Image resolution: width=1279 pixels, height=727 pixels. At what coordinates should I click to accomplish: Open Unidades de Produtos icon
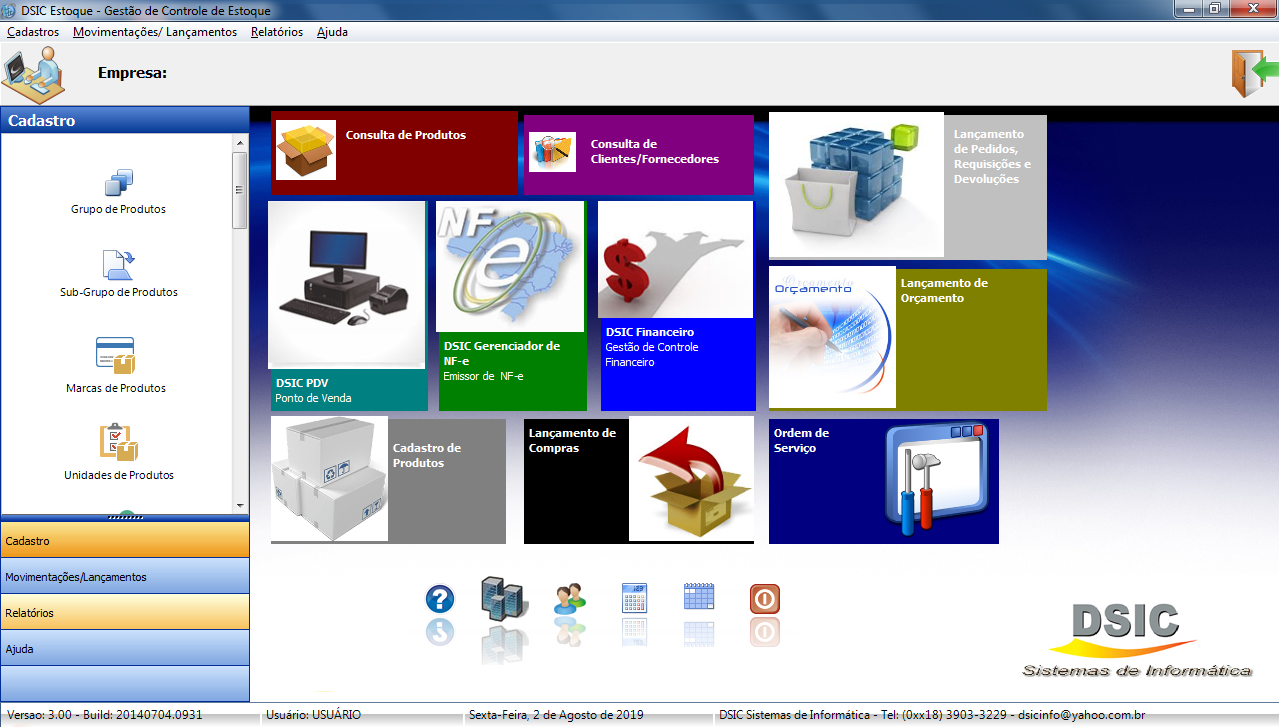pyautogui.click(x=118, y=443)
